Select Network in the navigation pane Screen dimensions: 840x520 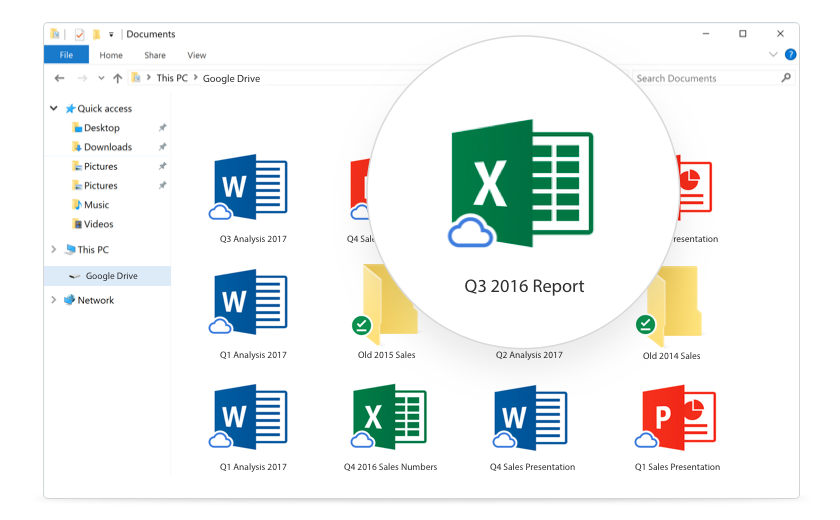[x=95, y=300]
